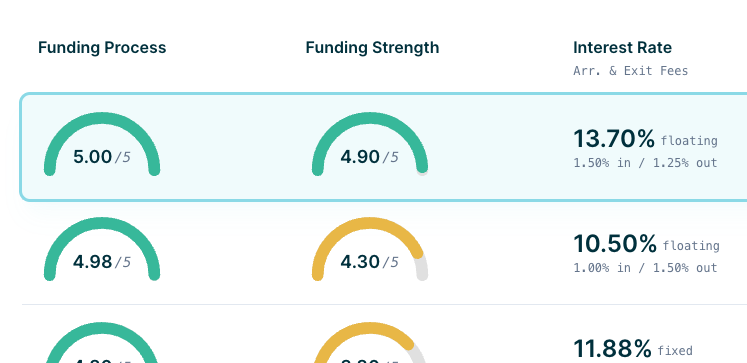
Task: Select the third row yellow Funding Strength gauge
Action: pyautogui.click(x=370, y=343)
